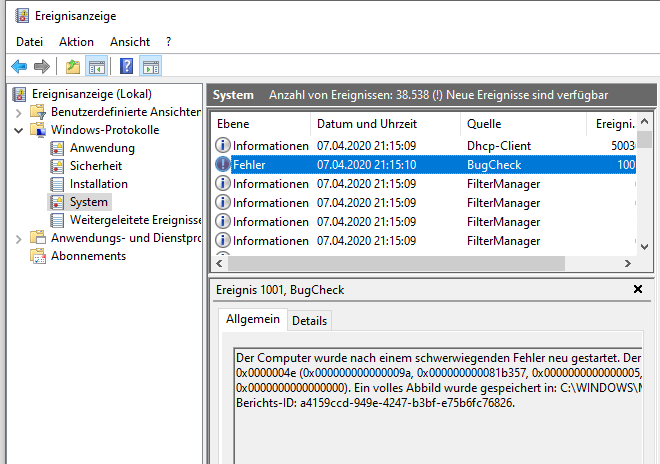Close the Ereignis 1001 preview pane
This screenshot has height=464, width=660.
(638, 289)
